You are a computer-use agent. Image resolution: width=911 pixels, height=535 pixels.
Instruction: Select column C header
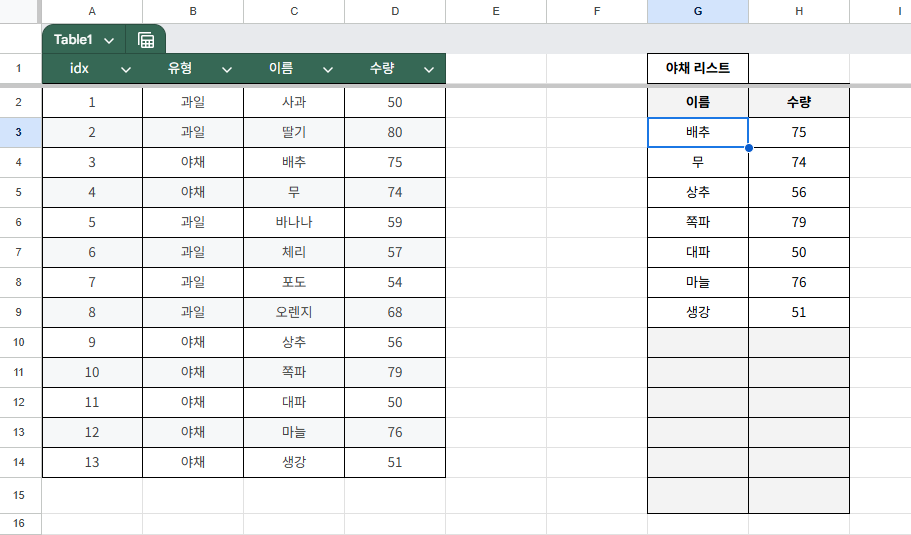(294, 11)
